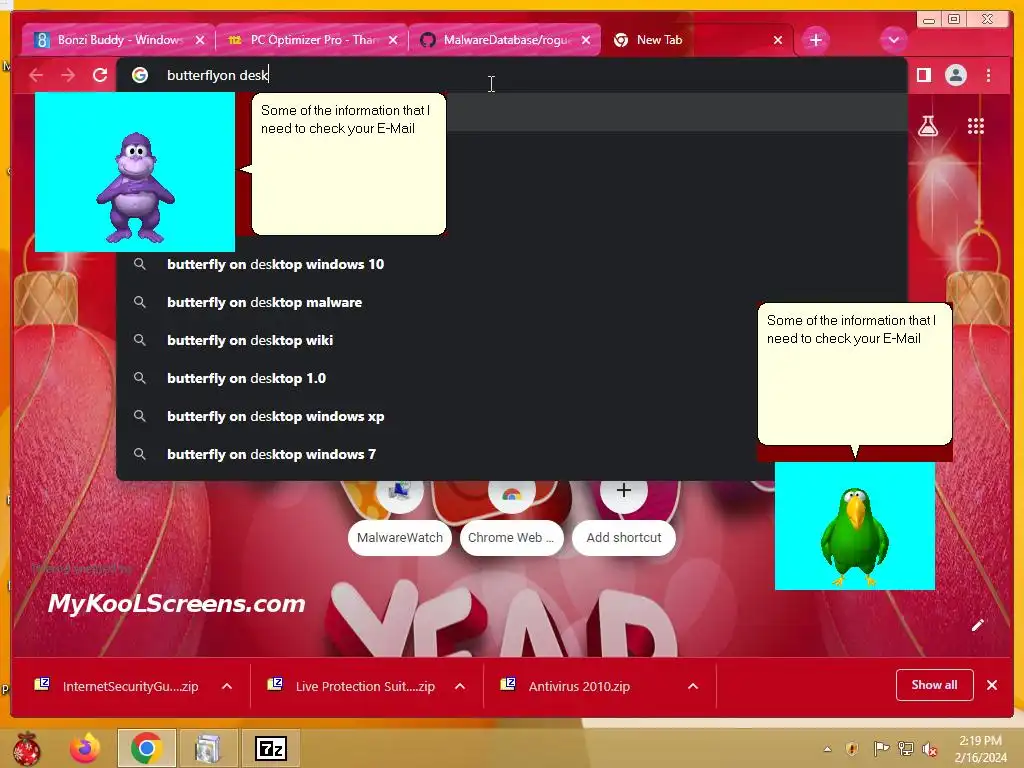Show hidden tray icons arrow
Viewport: 1024px width, 768px height.
827,748
